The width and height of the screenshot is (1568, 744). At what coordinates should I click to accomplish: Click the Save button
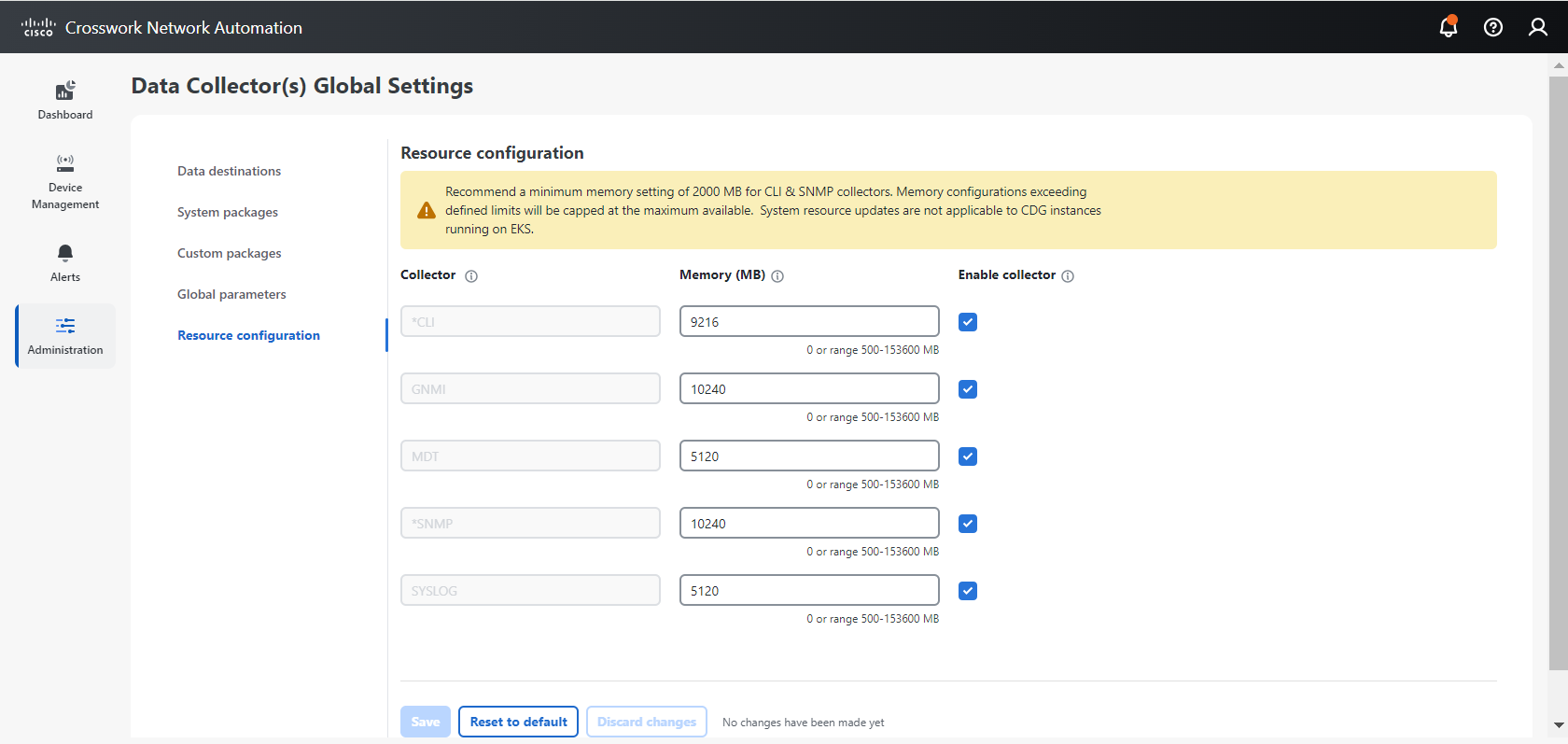point(426,722)
